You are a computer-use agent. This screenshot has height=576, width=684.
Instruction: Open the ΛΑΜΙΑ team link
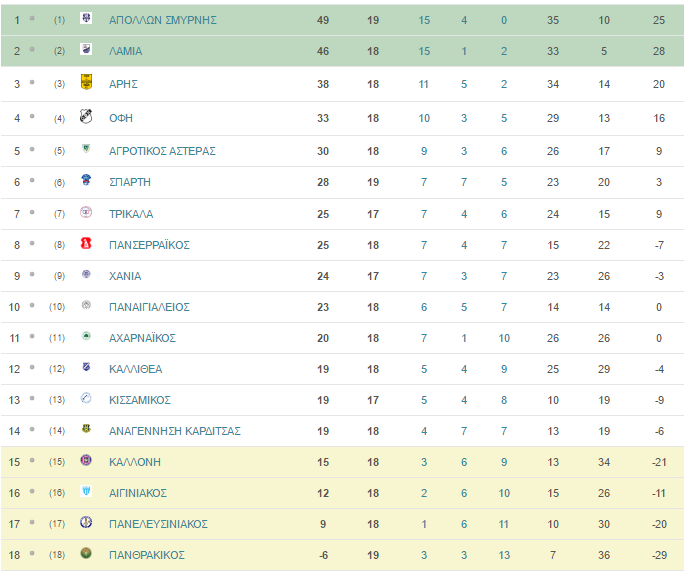pyautogui.click(x=126, y=51)
